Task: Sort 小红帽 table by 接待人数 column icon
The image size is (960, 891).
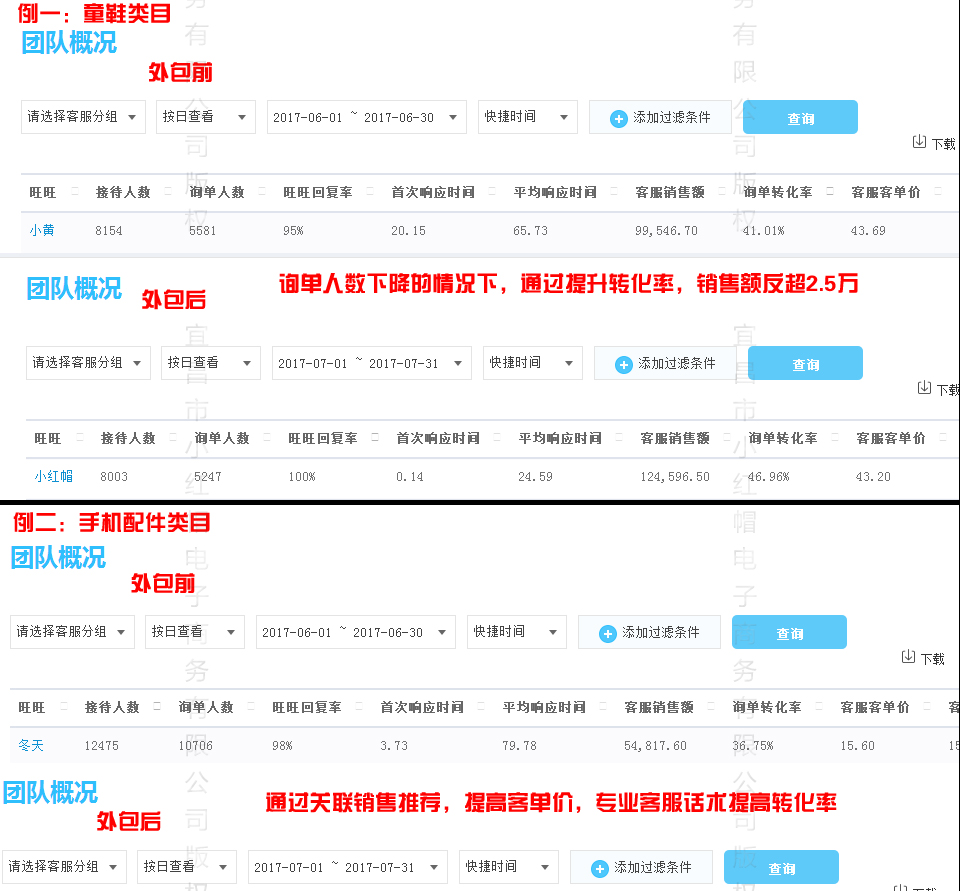Action: pos(173,438)
